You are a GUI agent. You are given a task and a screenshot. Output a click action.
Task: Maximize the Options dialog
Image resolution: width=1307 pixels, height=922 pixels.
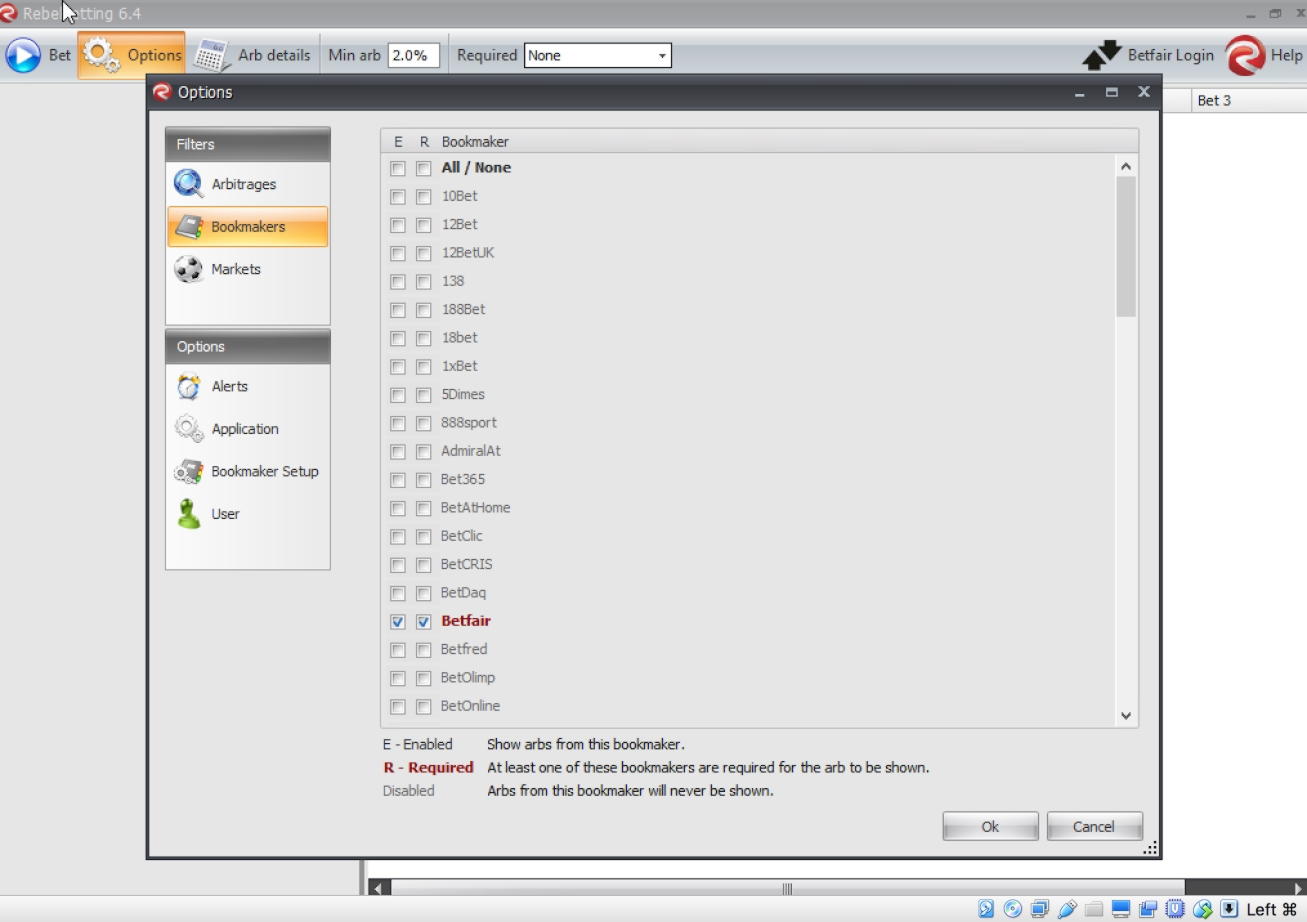point(1111,92)
